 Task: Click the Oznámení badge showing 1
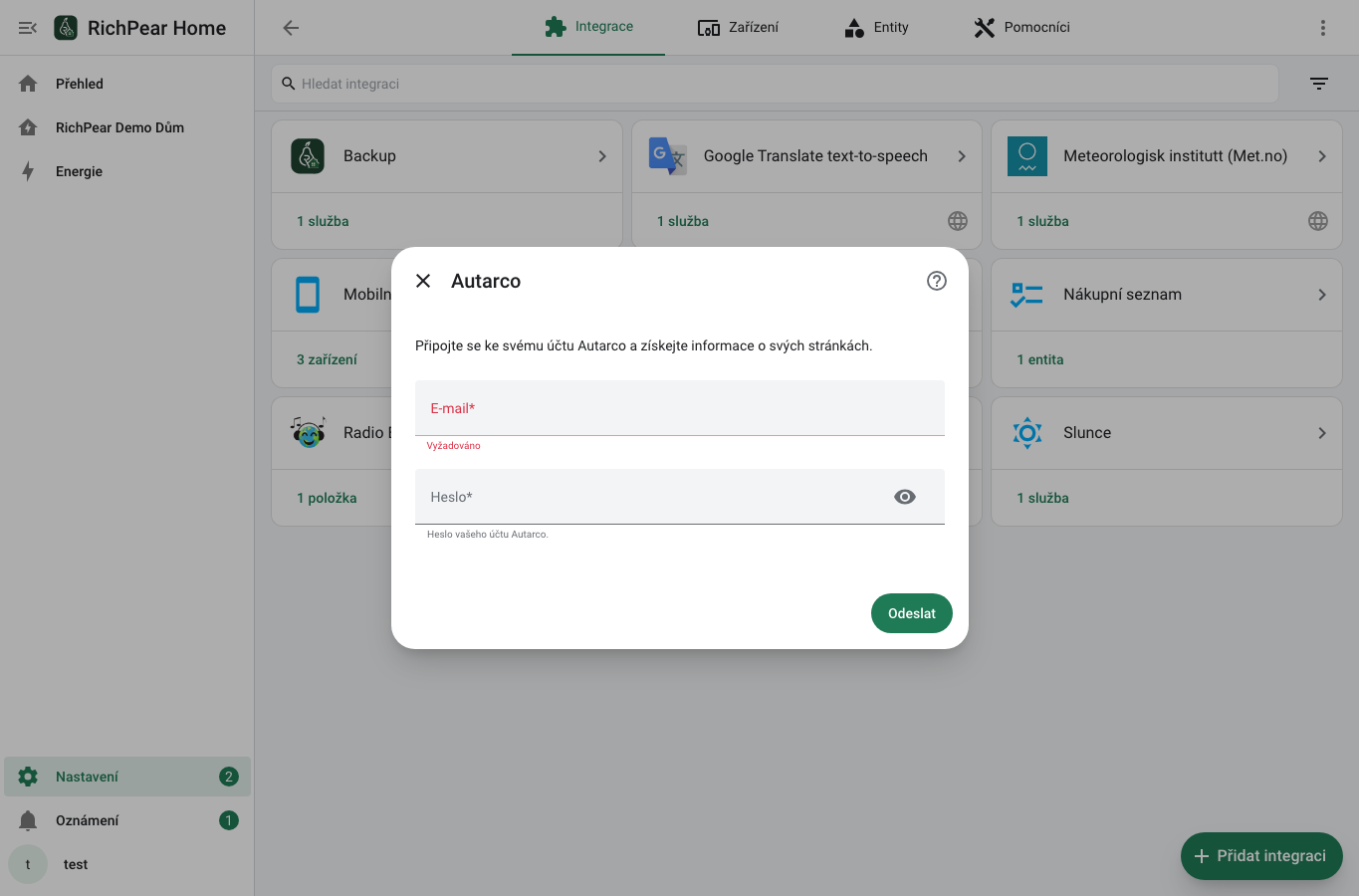[229, 820]
